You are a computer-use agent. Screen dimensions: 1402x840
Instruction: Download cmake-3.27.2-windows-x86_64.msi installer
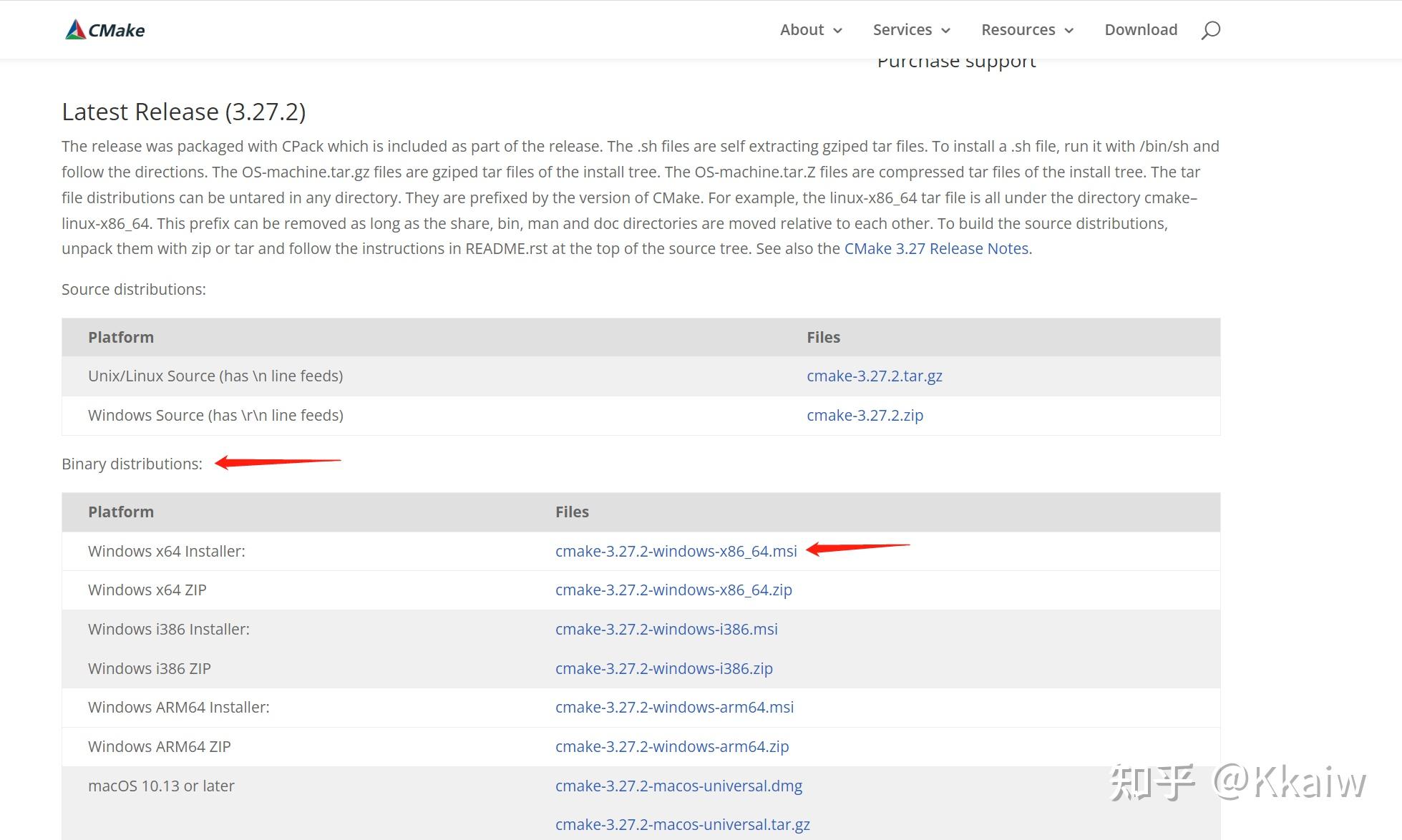click(x=676, y=552)
